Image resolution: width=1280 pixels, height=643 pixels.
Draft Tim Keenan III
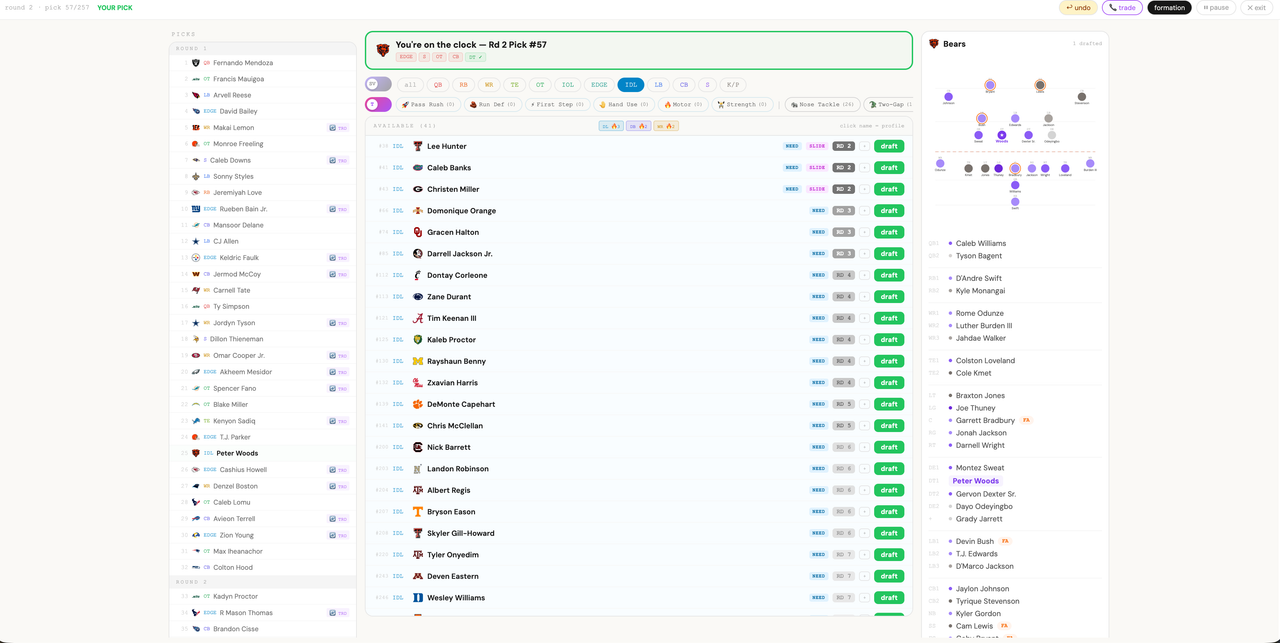pos(889,318)
